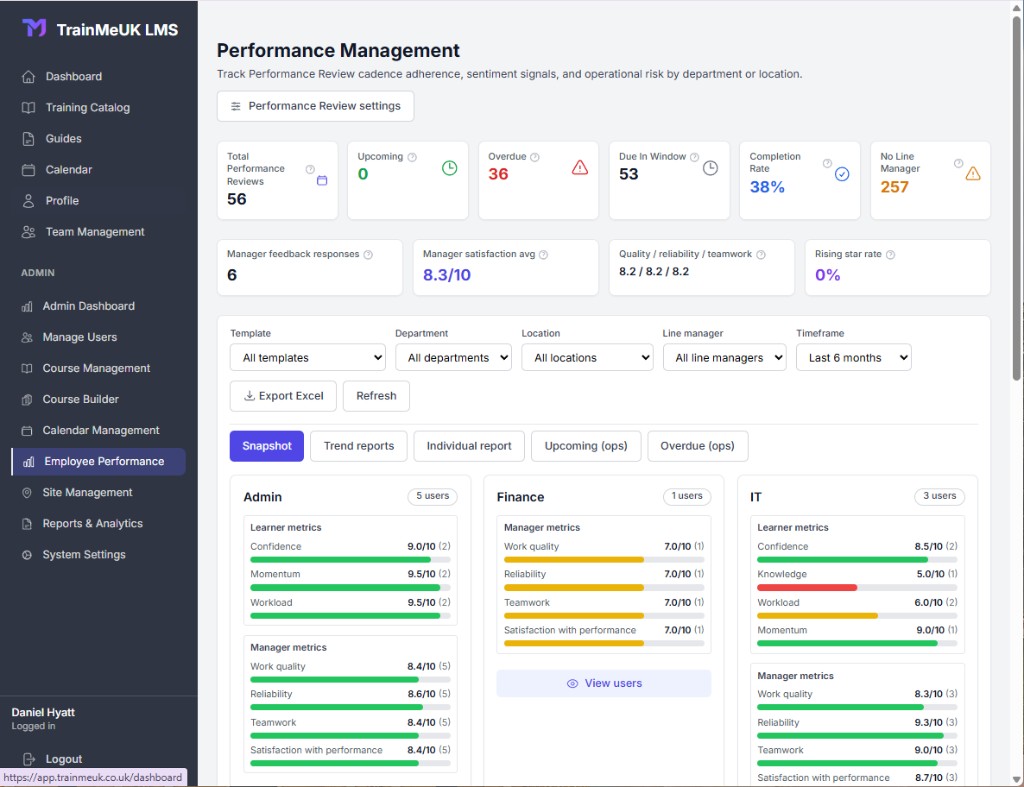
Task: Click the TrainMeUK LMS logo icon
Action: pos(34,28)
